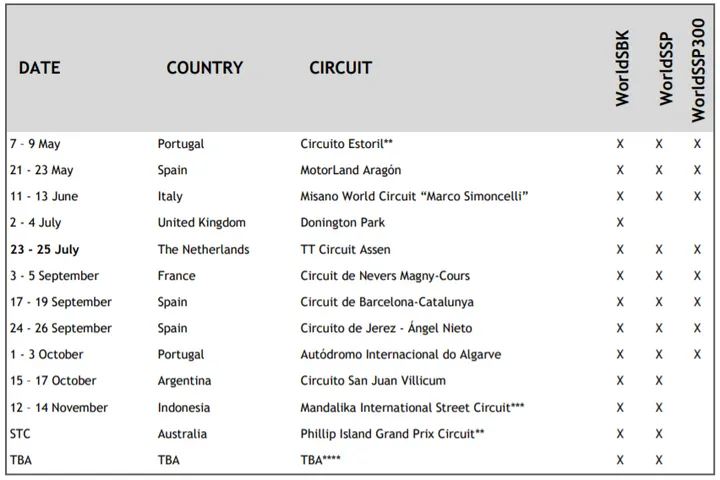Click the DATE column header
The width and height of the screenshot is (720, 480).
coord(39,68)
